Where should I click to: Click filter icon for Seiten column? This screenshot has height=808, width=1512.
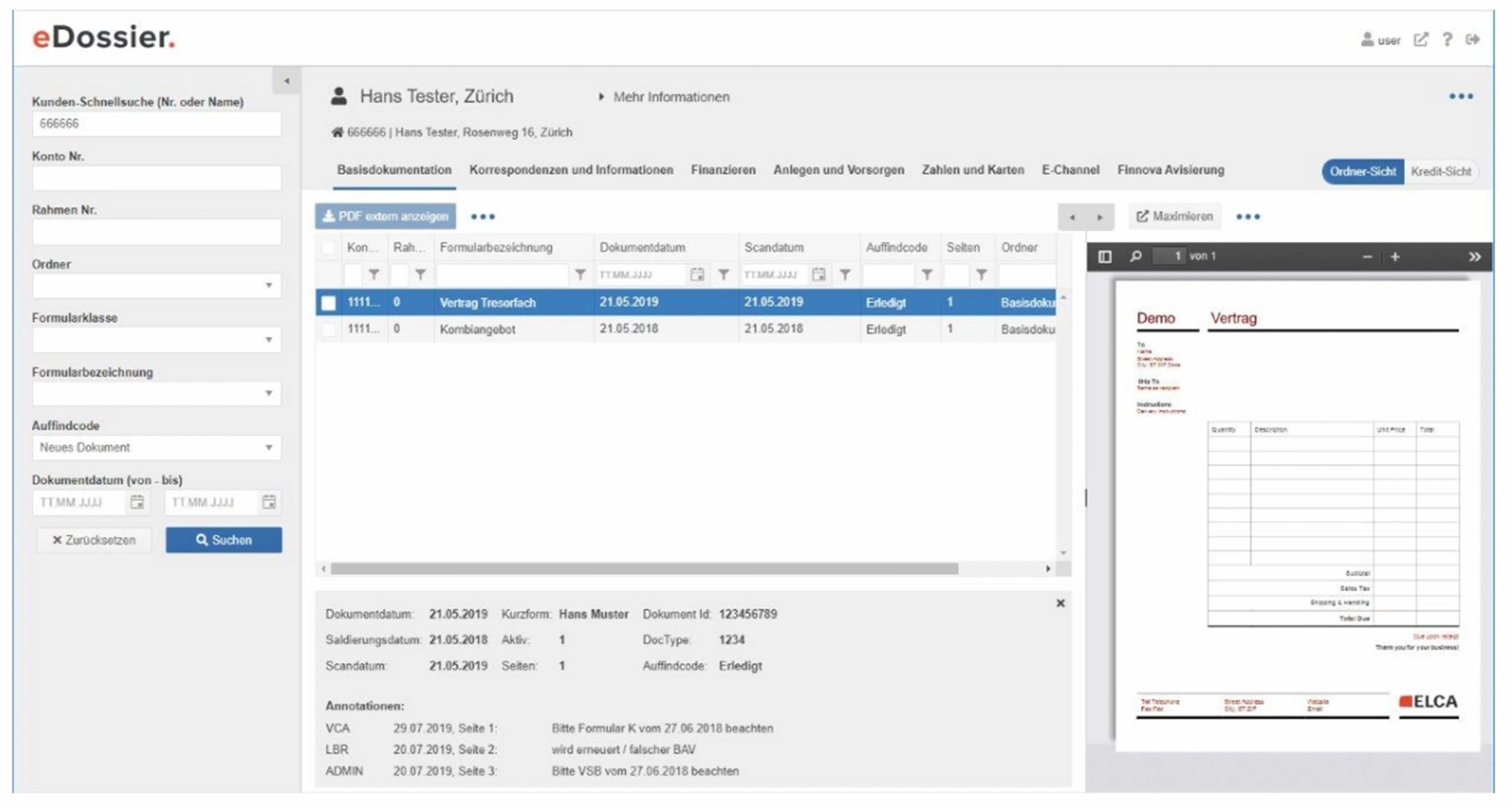(981, 274)
